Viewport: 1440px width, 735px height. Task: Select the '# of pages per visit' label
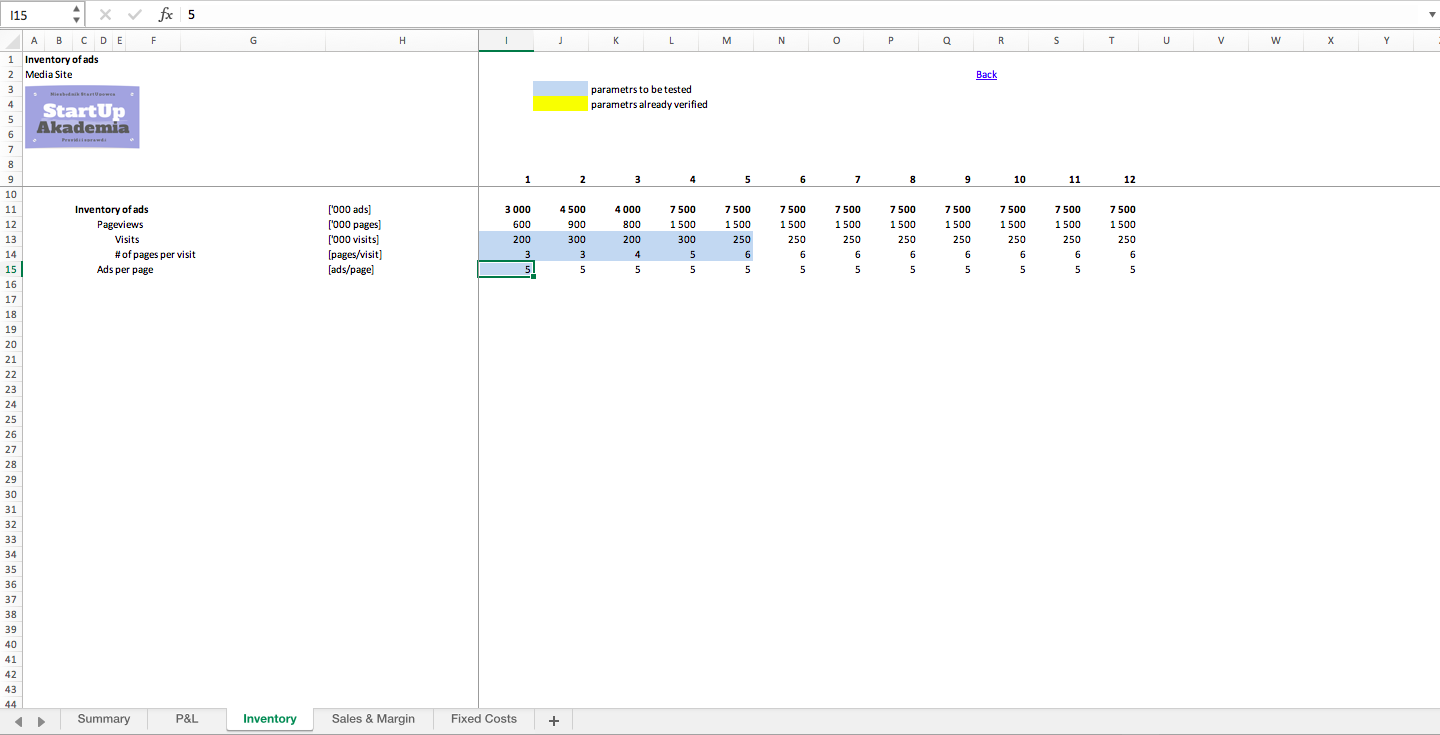155,255
